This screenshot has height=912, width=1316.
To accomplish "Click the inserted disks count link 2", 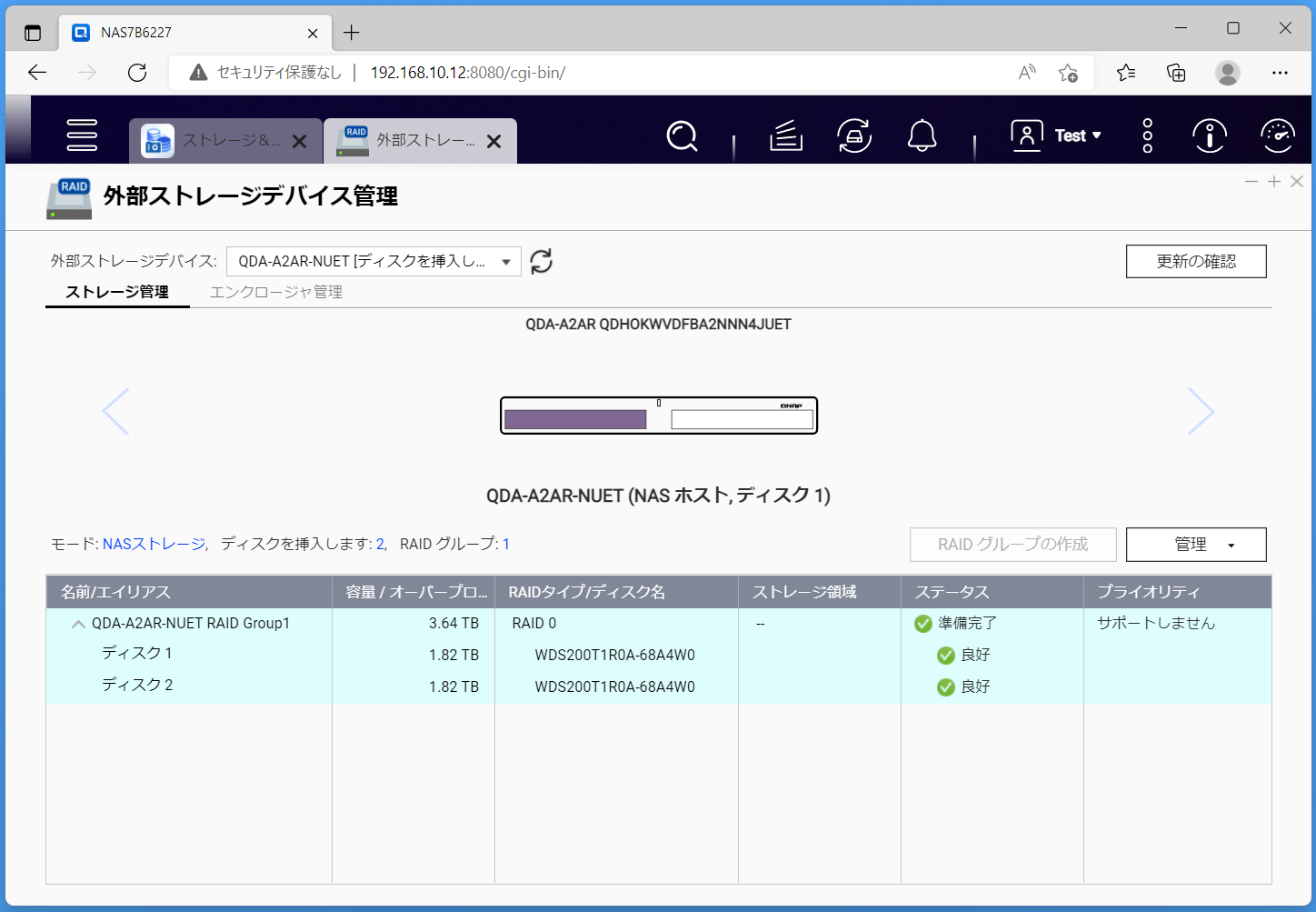I will (380, 544).
